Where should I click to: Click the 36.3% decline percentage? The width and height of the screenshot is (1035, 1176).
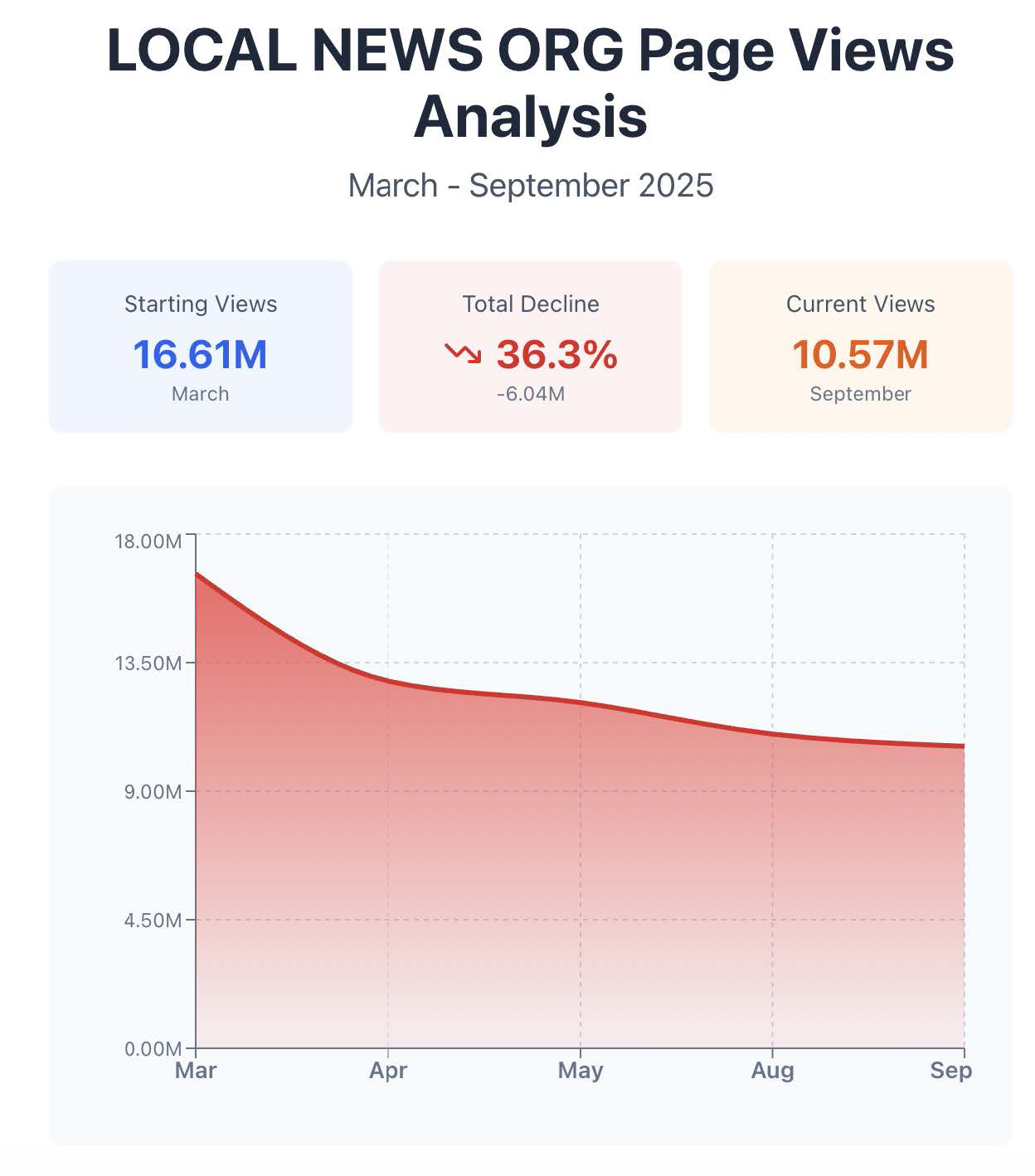pos(556,354)
